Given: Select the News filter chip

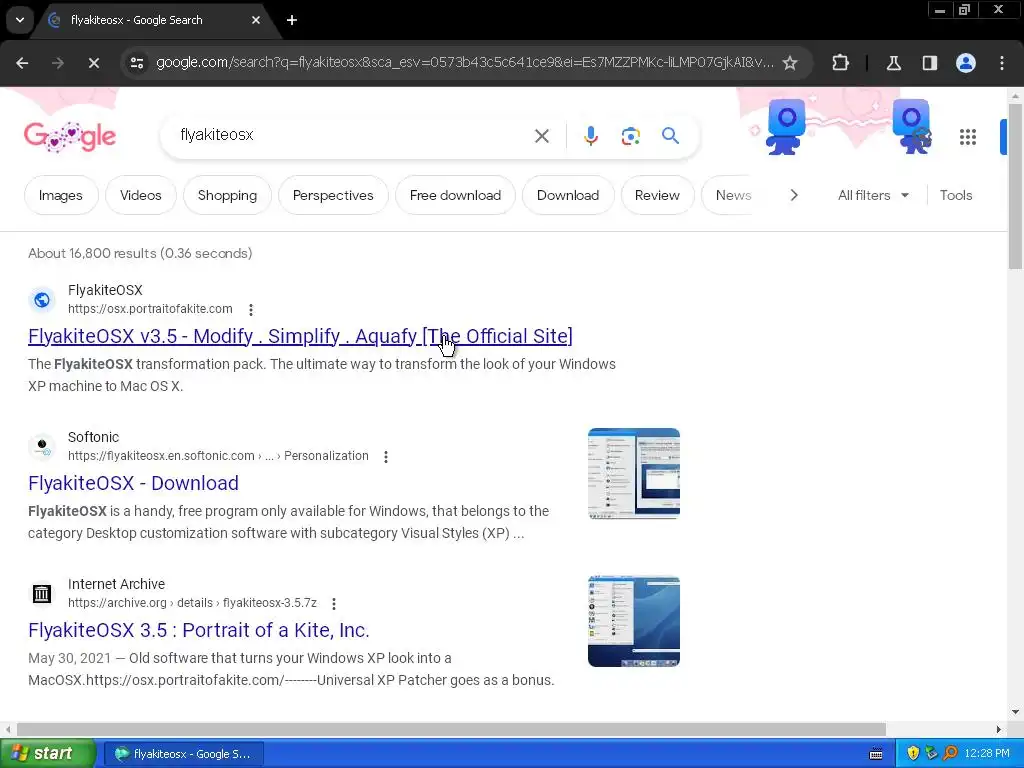Looking at the screenshot, I should coord(733,195).
